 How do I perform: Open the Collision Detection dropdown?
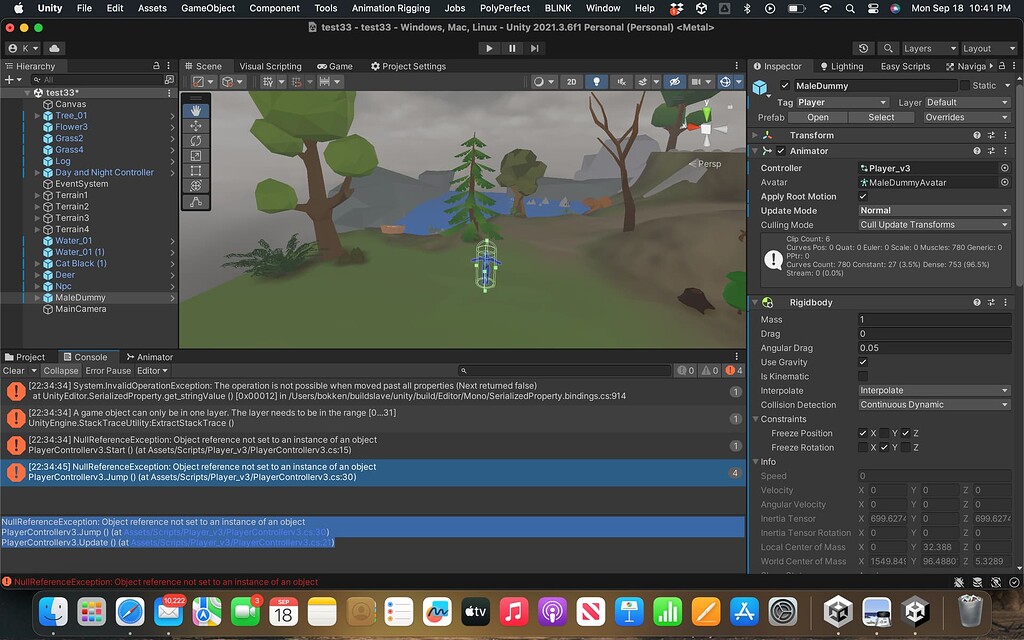coord(934,404)
